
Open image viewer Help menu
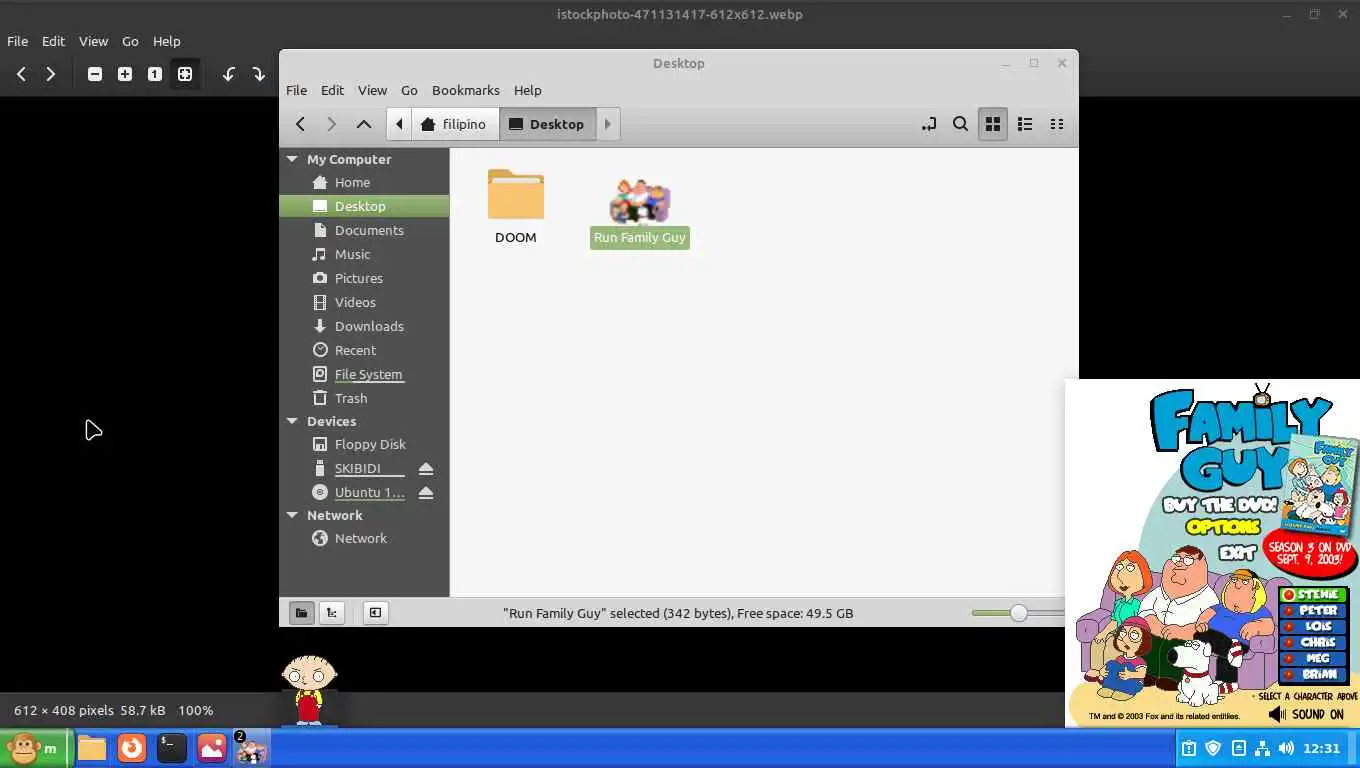point(166,41)
